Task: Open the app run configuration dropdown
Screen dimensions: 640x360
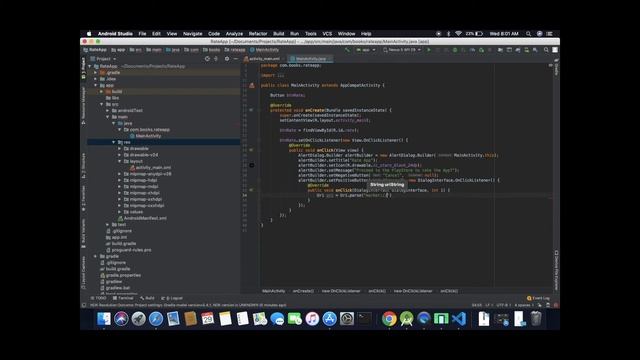Action: (366, 50)
